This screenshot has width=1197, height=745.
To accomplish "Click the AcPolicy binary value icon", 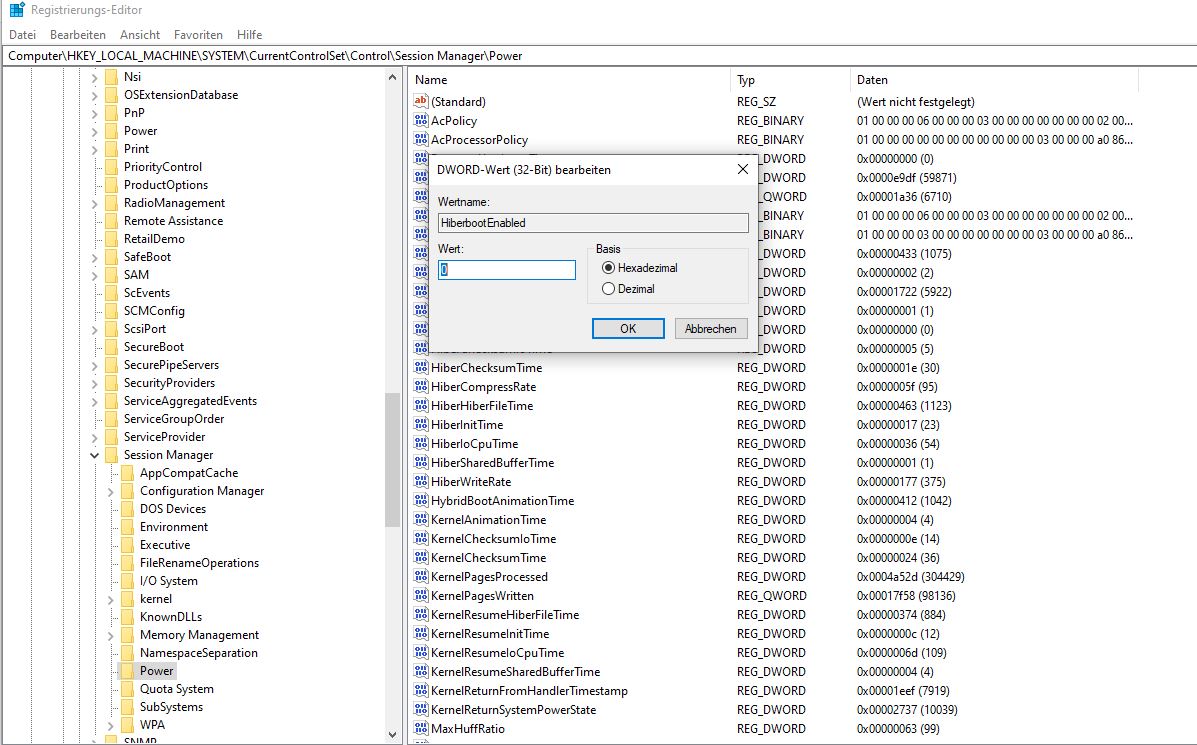I will click(x=421, y=120).
